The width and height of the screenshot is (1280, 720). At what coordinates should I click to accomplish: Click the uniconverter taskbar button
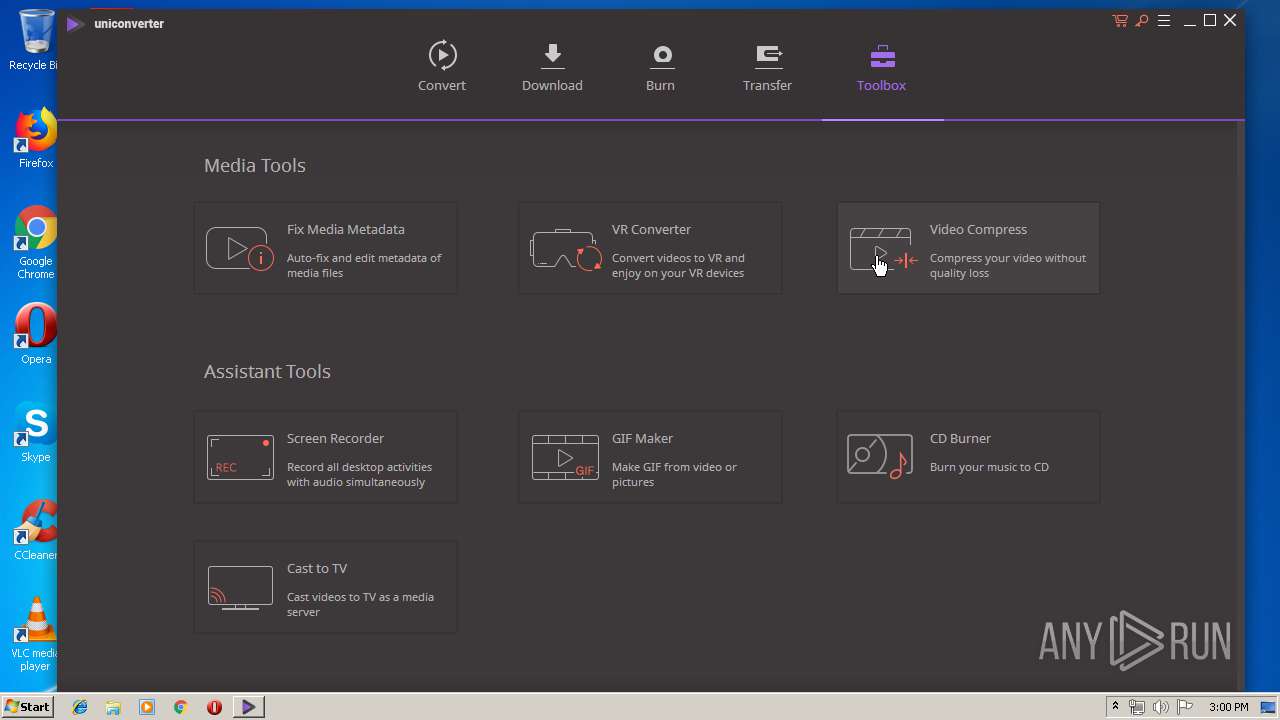pyautogui.click(x=249, y=707)
